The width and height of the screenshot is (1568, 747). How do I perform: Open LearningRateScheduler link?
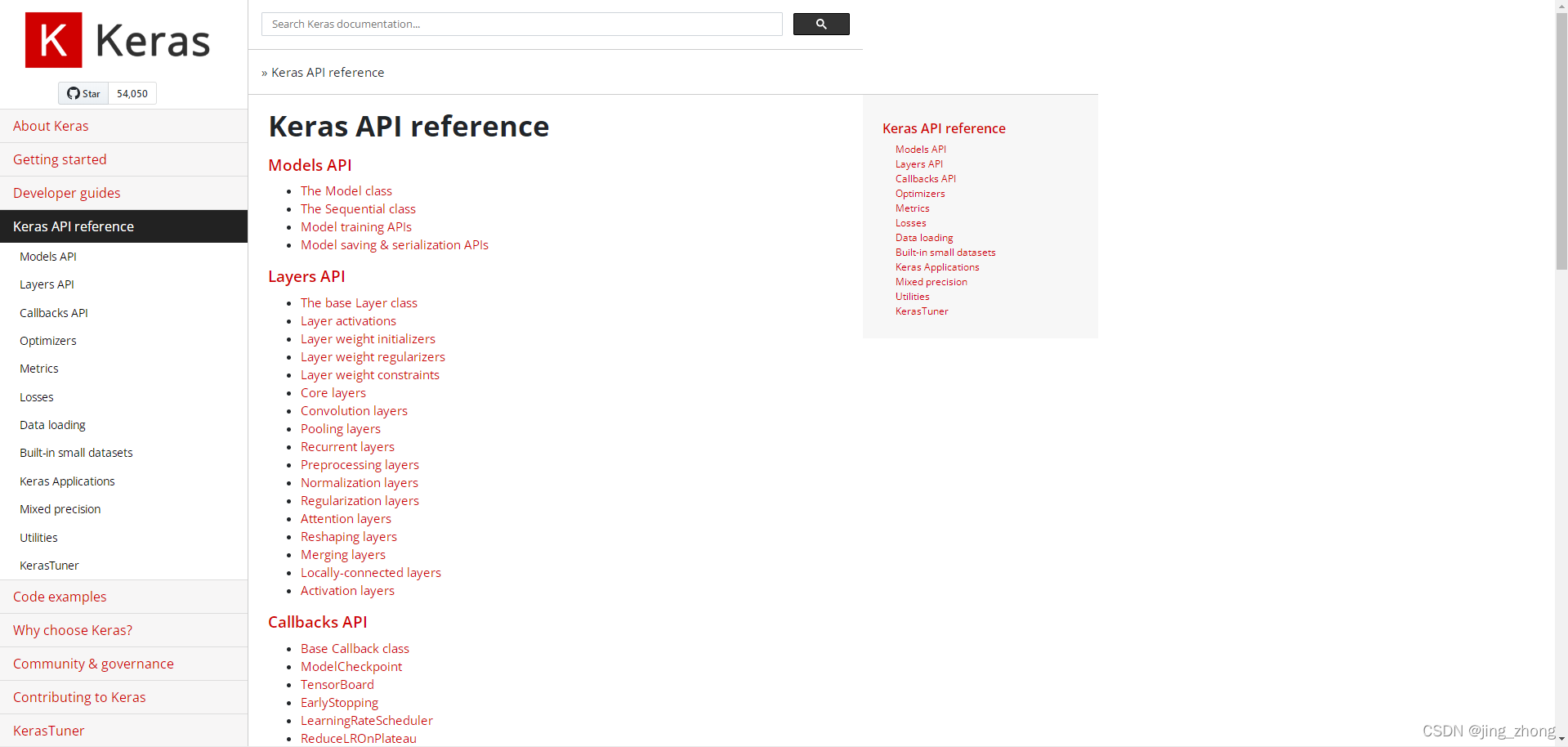(x=367, y=721)
